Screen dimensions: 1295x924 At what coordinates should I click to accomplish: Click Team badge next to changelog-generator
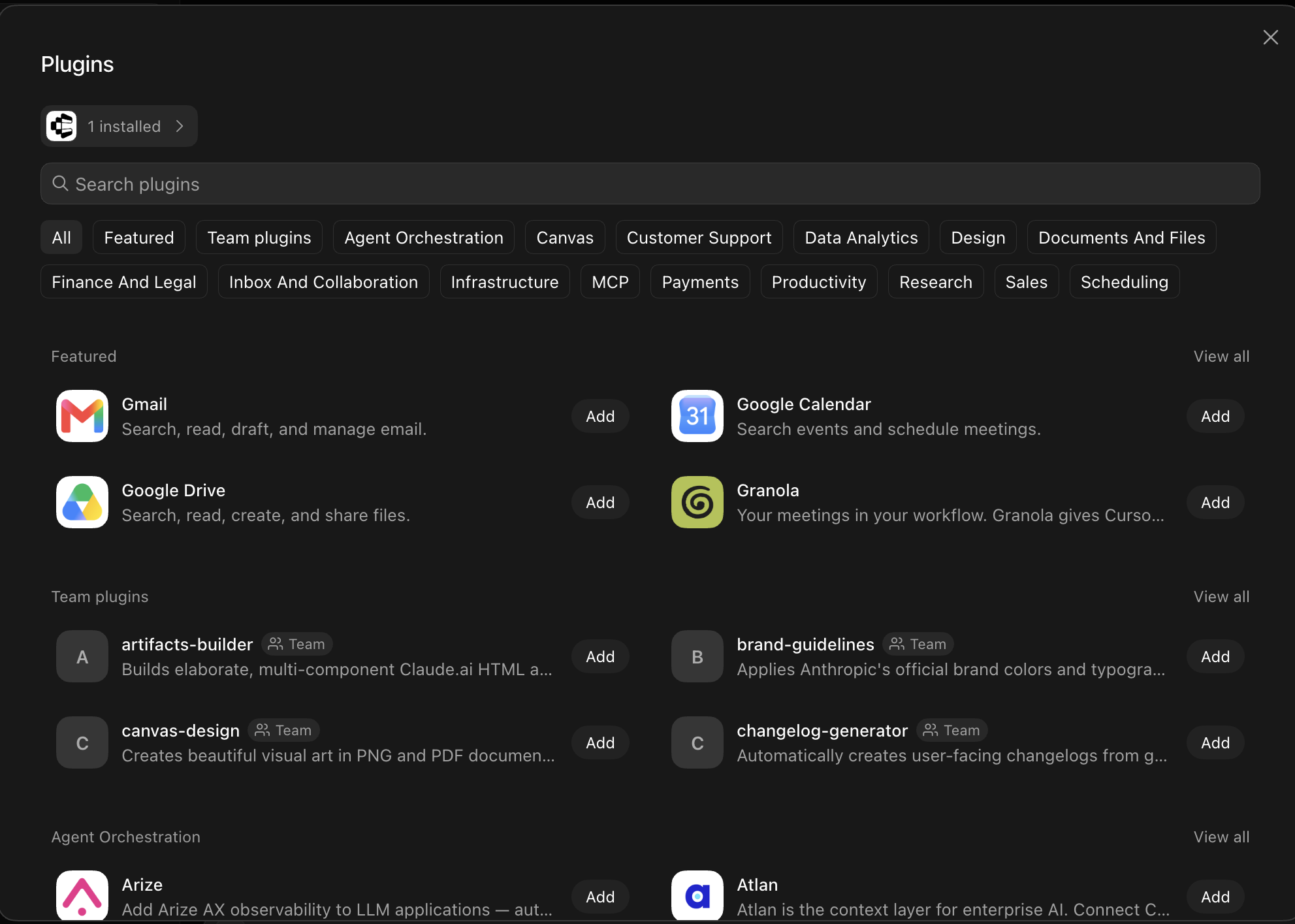tap(952, 730)
